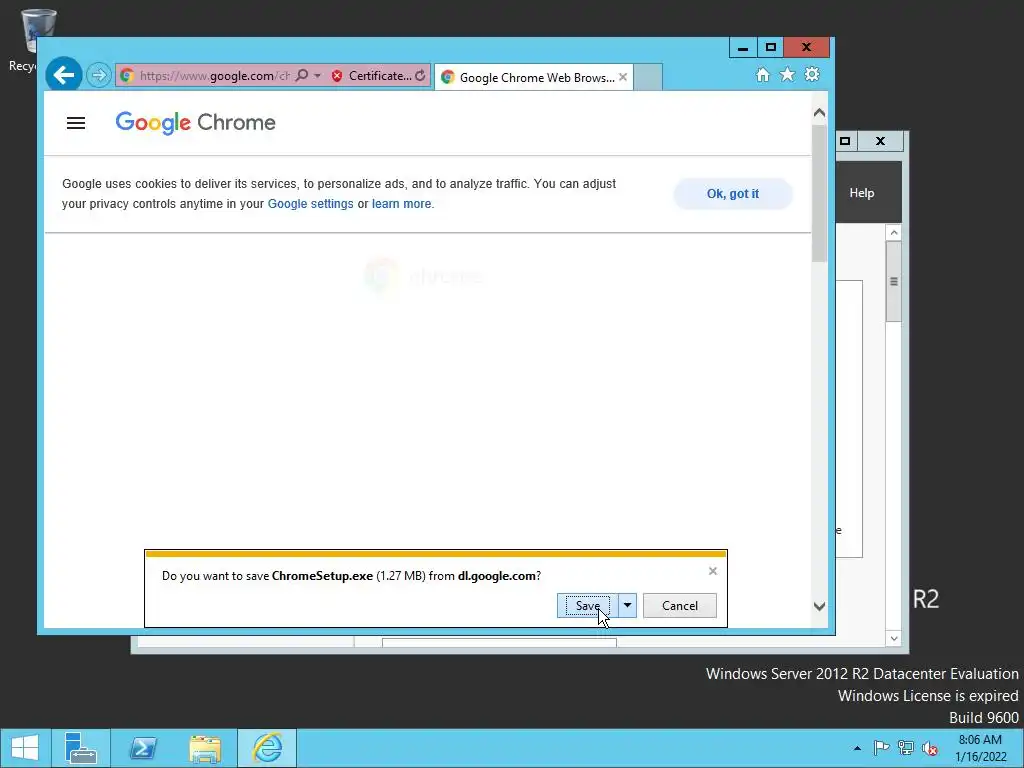The height and width of the screenshot is (768, 1024).
Task: Select the Google Chrome Web Browser tab
Action: click(528, 78)
